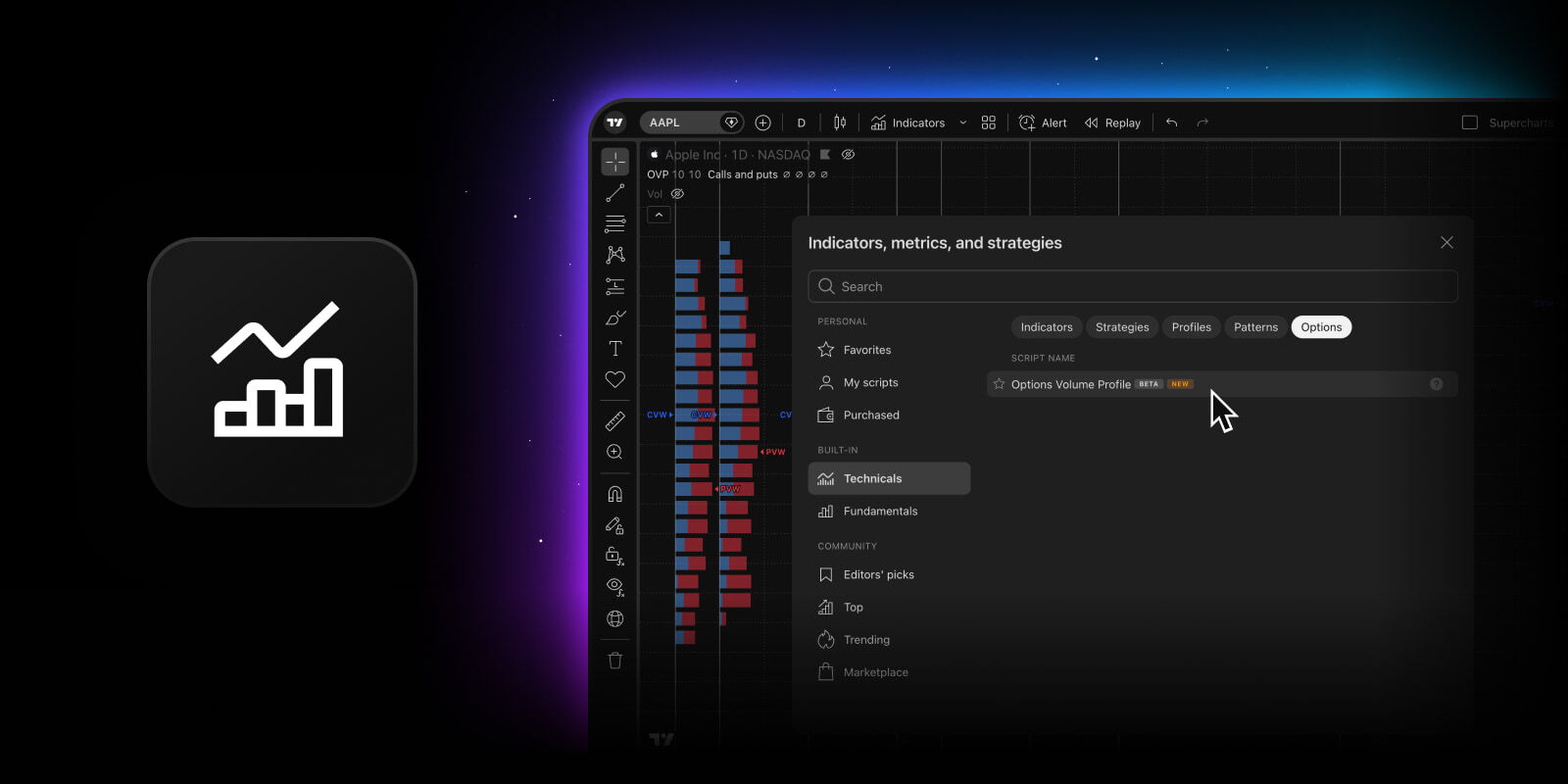The width and height of the screenshot is (1568, 784).
Task: Tick the checkbox next to Supercharts
Action: tap(1470, 122)
